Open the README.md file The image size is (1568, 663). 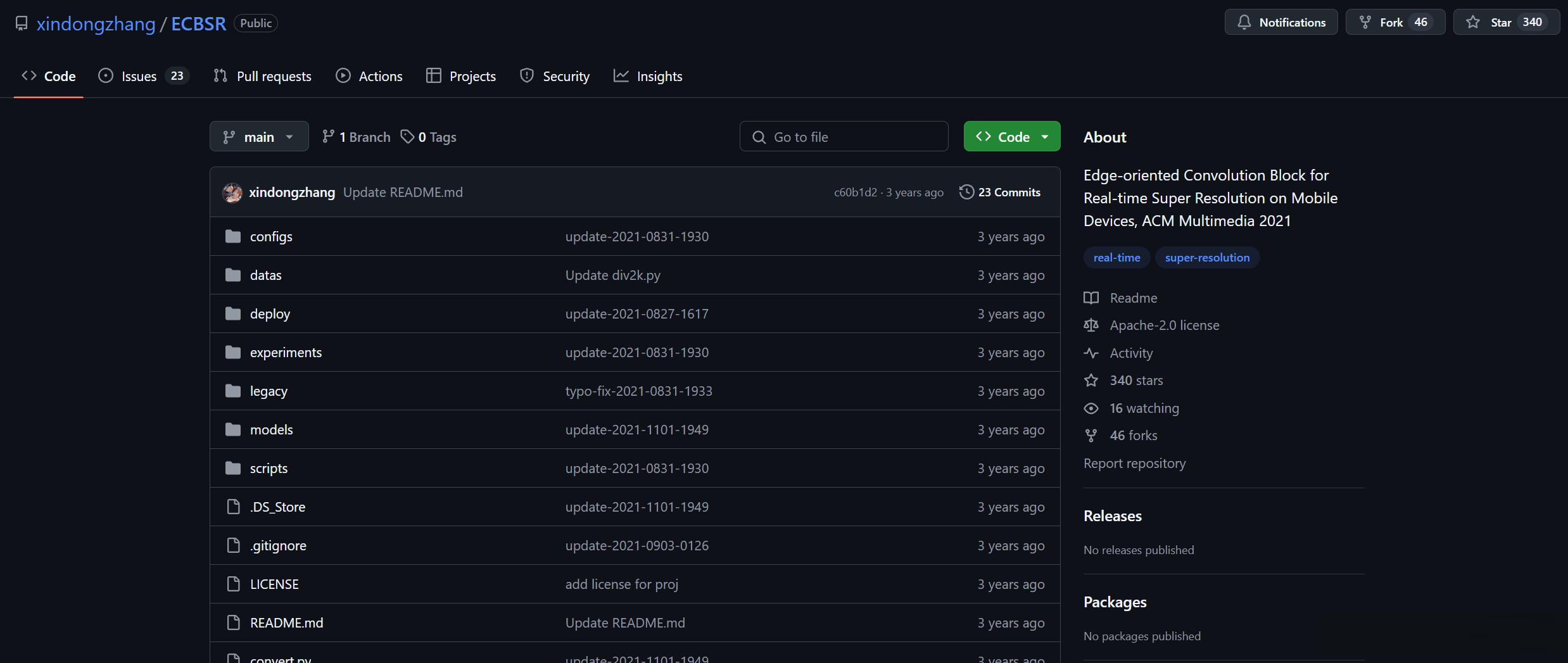pos(286,622)
